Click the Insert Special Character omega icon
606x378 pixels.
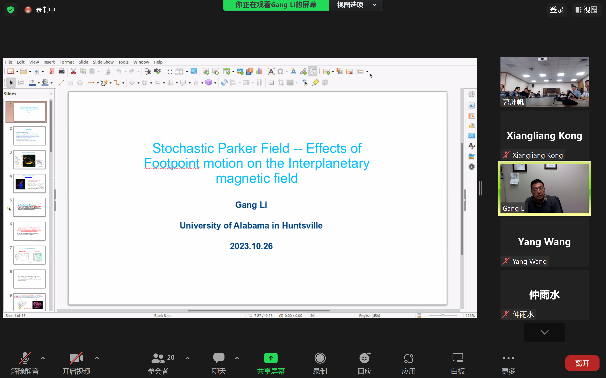281,72
